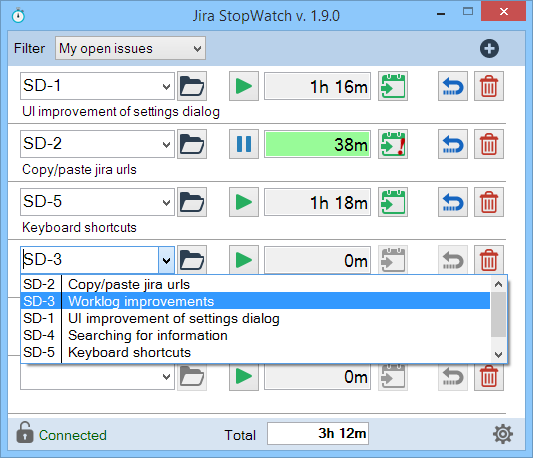
Task: Open SD-2 issue via folder icon
Action: pos(192,144)
